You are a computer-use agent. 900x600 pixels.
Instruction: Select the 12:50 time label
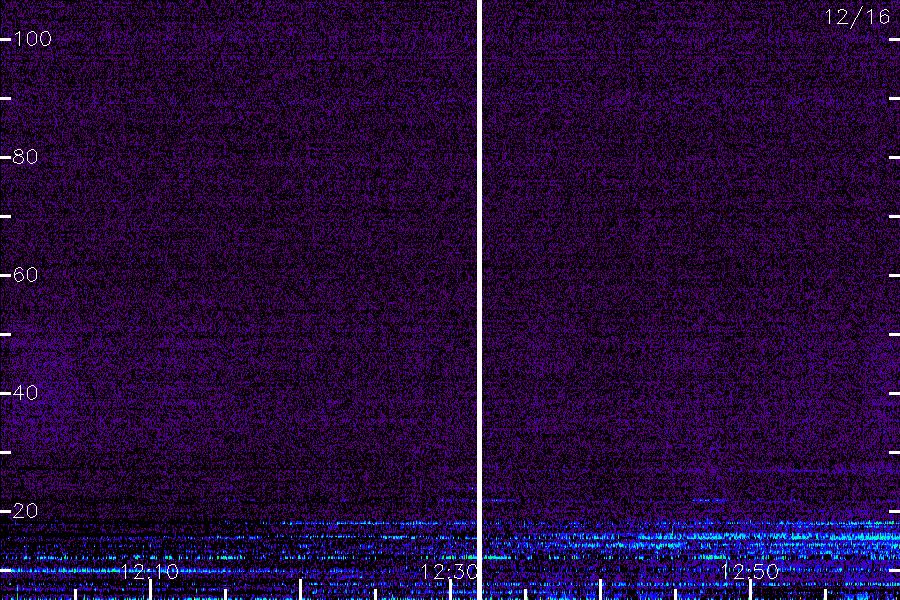coord(750,571)
